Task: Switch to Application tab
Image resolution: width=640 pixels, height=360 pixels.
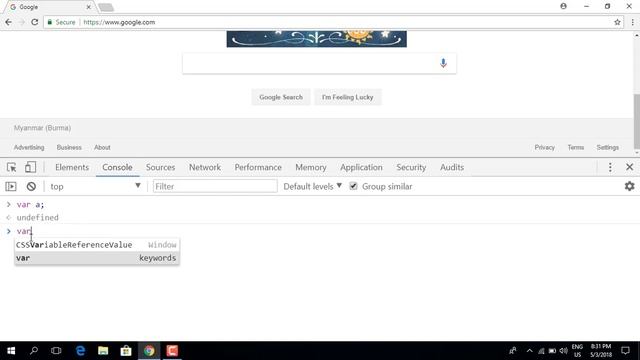Action: click(x=361, y=167)
